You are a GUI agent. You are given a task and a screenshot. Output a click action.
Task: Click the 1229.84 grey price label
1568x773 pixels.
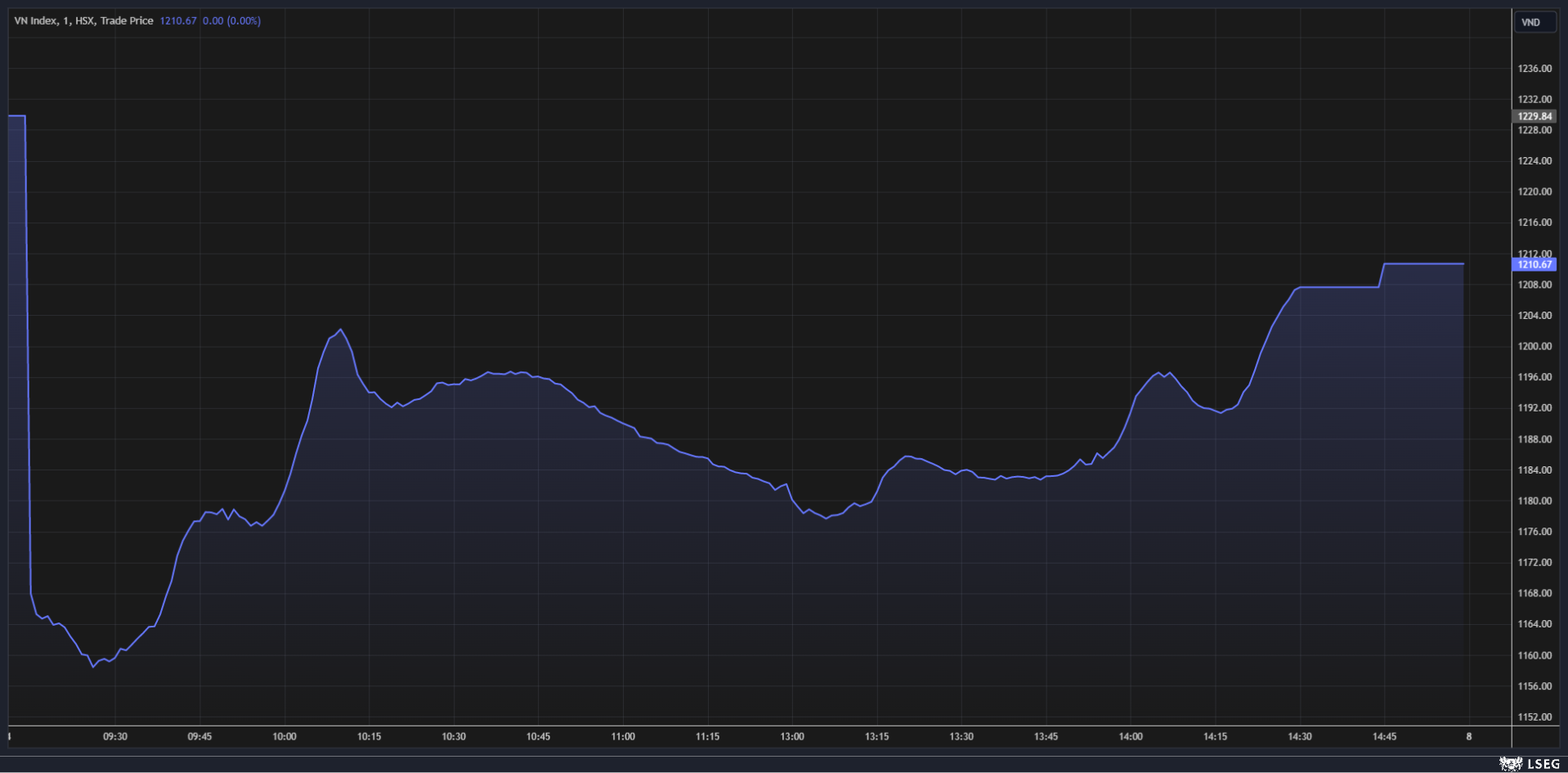[x=1534, y=116]
